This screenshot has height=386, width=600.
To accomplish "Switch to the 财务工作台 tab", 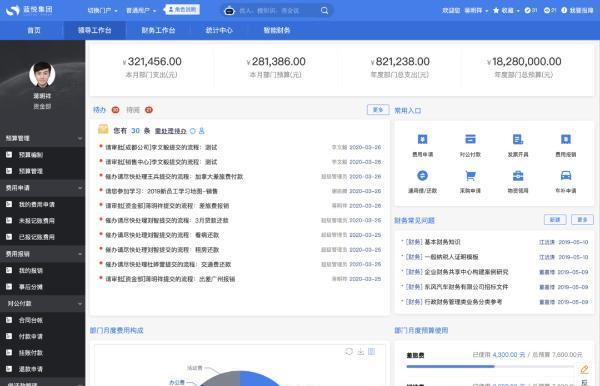I will point(158,30).
